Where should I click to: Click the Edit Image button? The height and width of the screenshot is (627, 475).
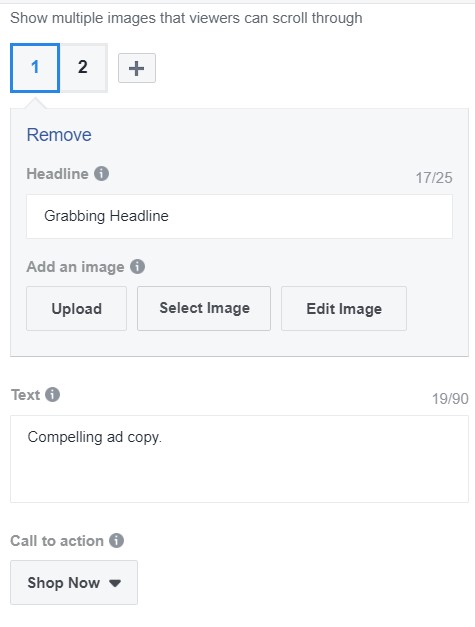[344, 308]
